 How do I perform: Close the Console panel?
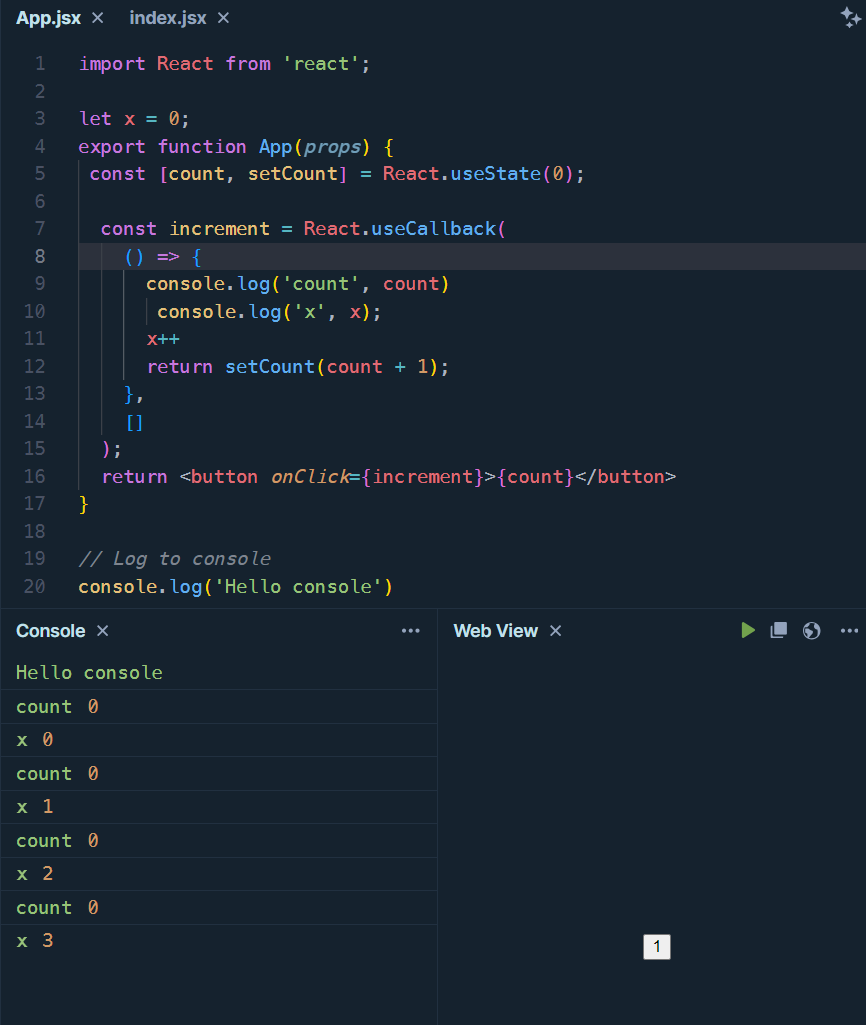coord(102,631)
